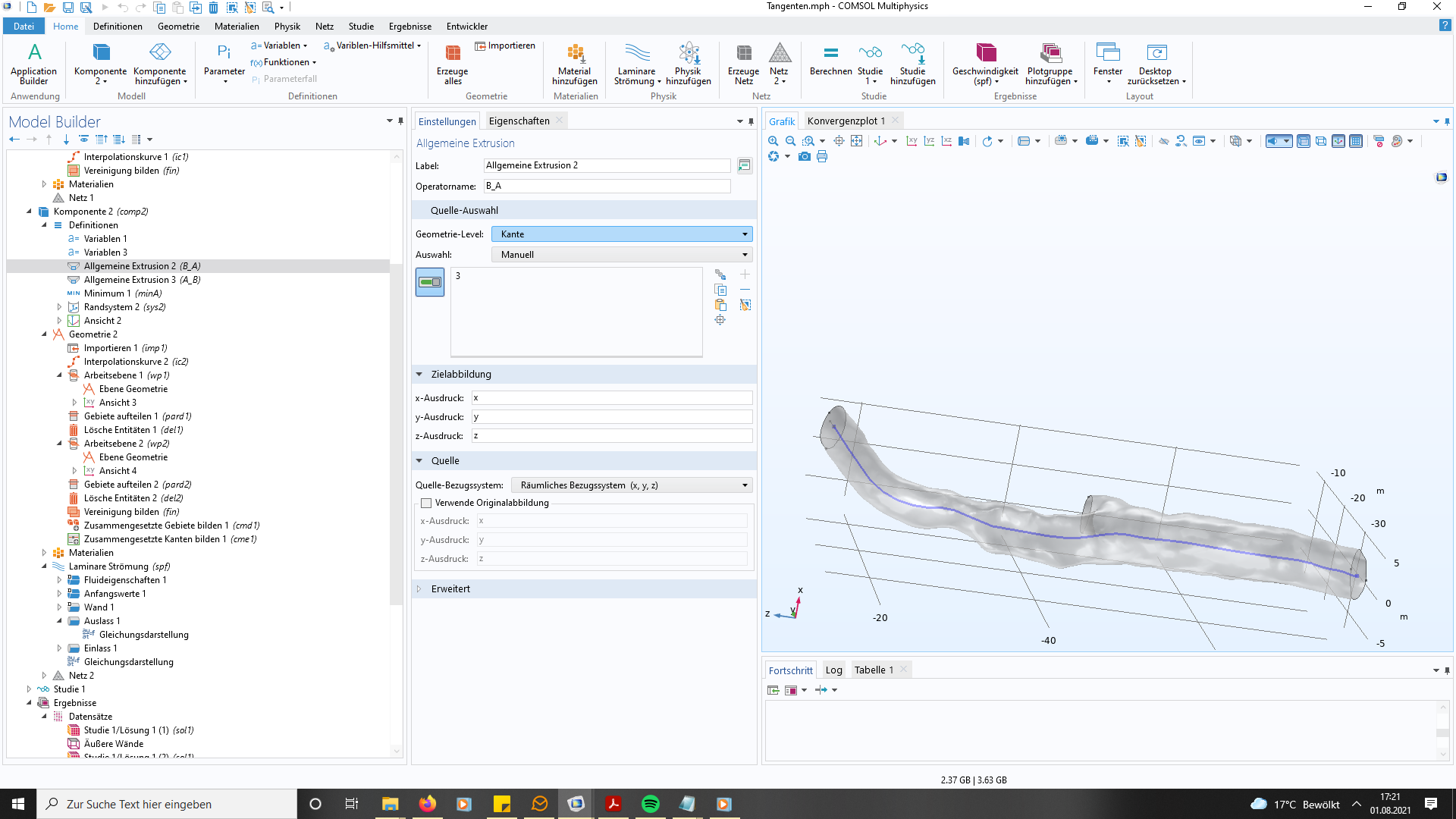Open Spotify from the Windows taskbar
This screenshot has height=819, width=1456.
pos(650,804)
